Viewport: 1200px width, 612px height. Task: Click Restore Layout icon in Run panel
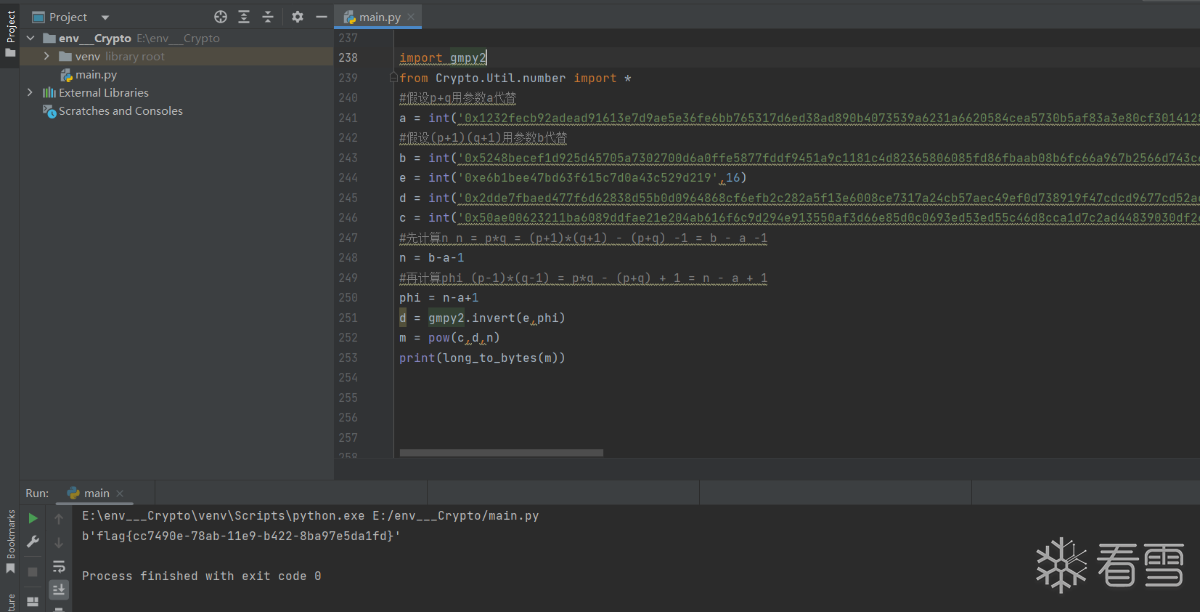(x=33, y=602)
